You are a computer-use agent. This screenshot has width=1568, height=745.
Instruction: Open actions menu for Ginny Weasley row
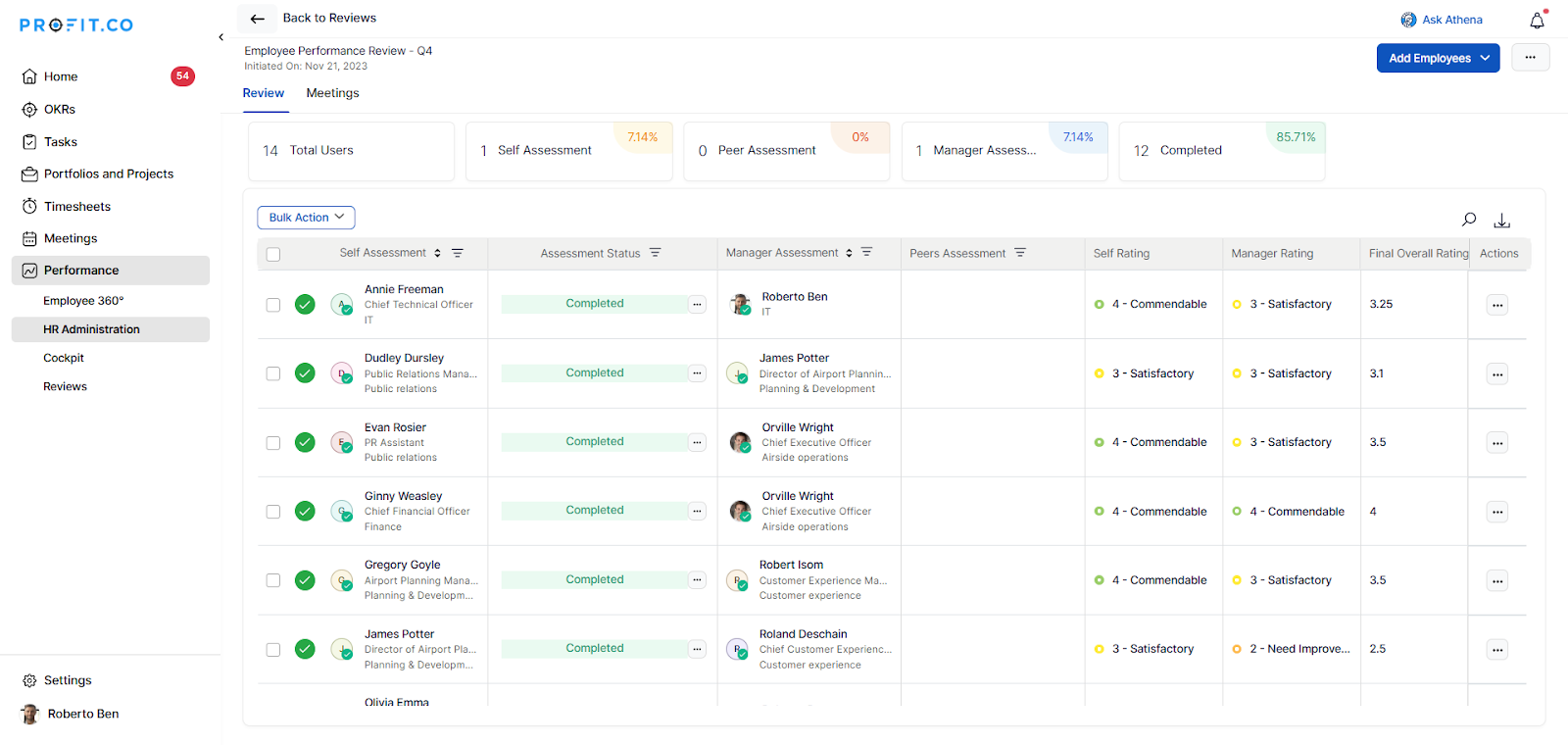pos(1496,512)
